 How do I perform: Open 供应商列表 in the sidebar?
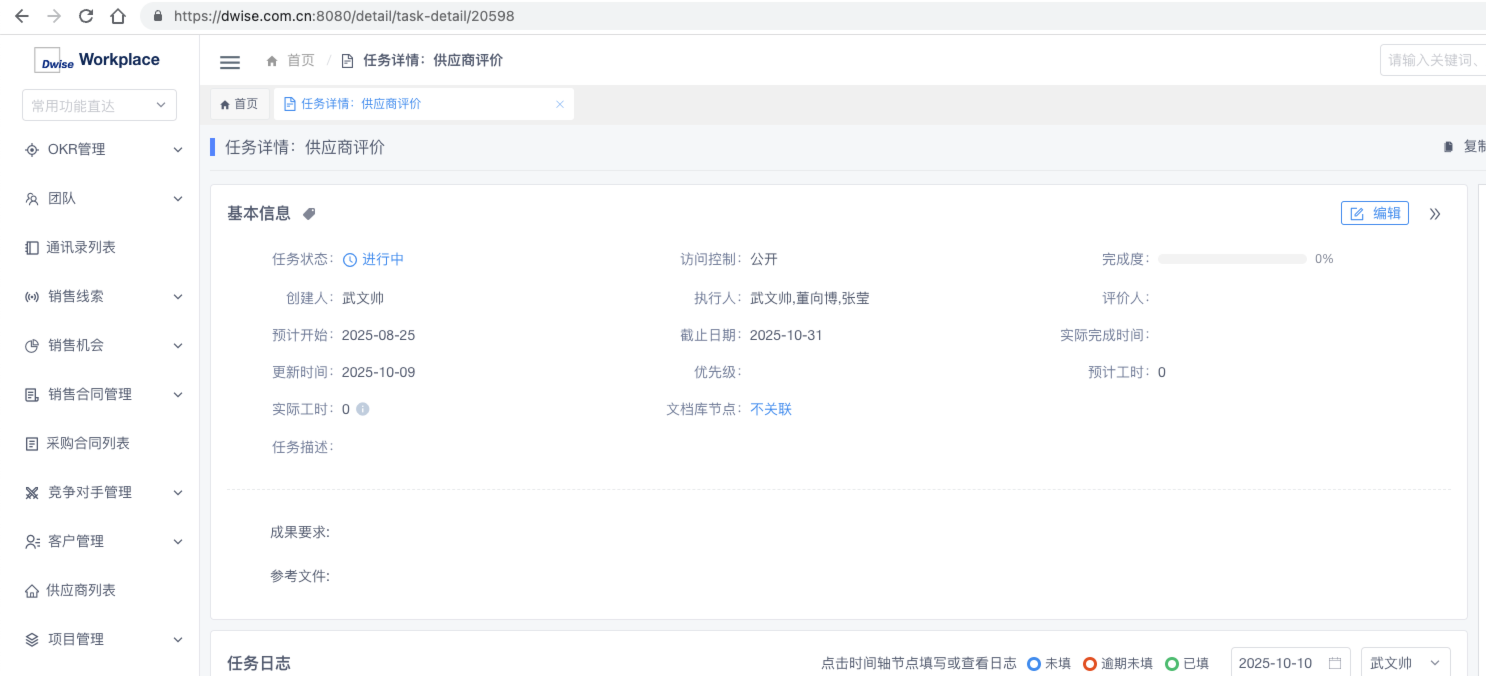point(80,590)
